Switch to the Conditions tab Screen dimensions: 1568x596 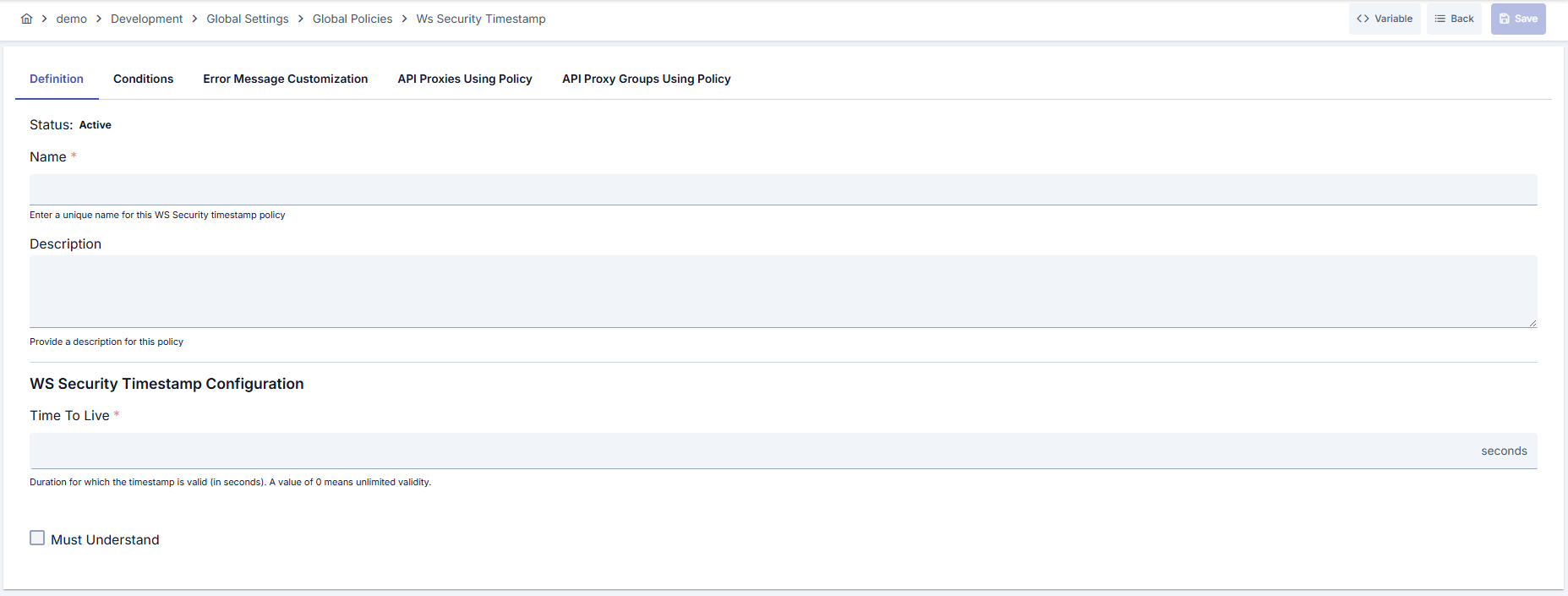tap(143, 79)
